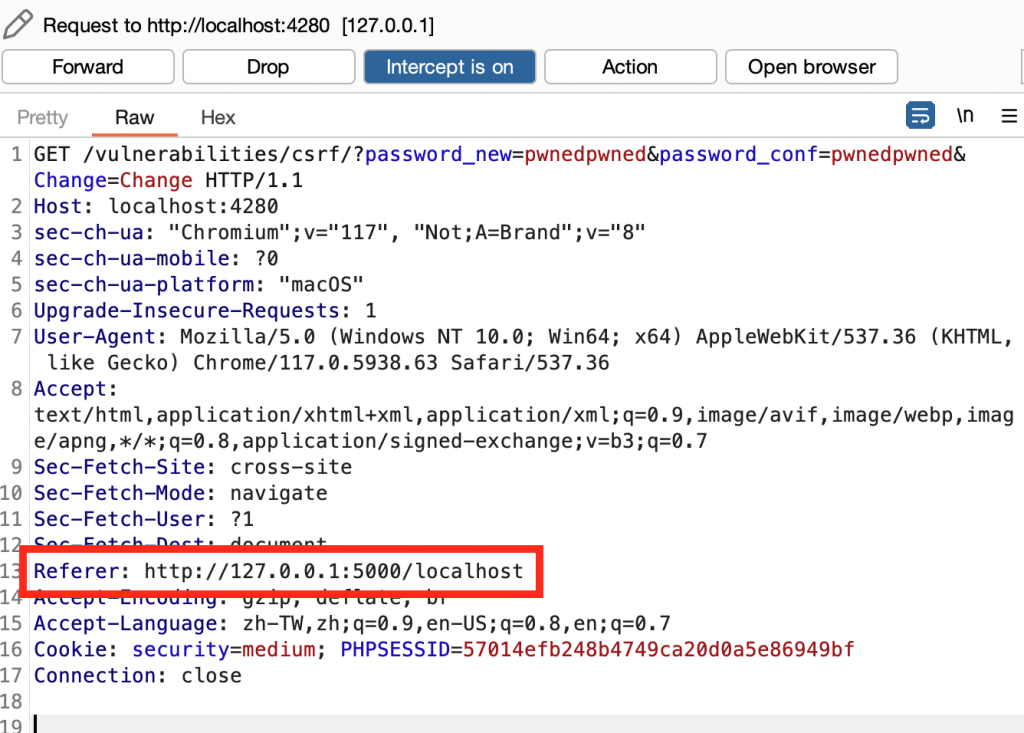The height and width of the screenshot is (733, 1024).
Task: Click the Connection: close header
Action: (x=138, y=676)
